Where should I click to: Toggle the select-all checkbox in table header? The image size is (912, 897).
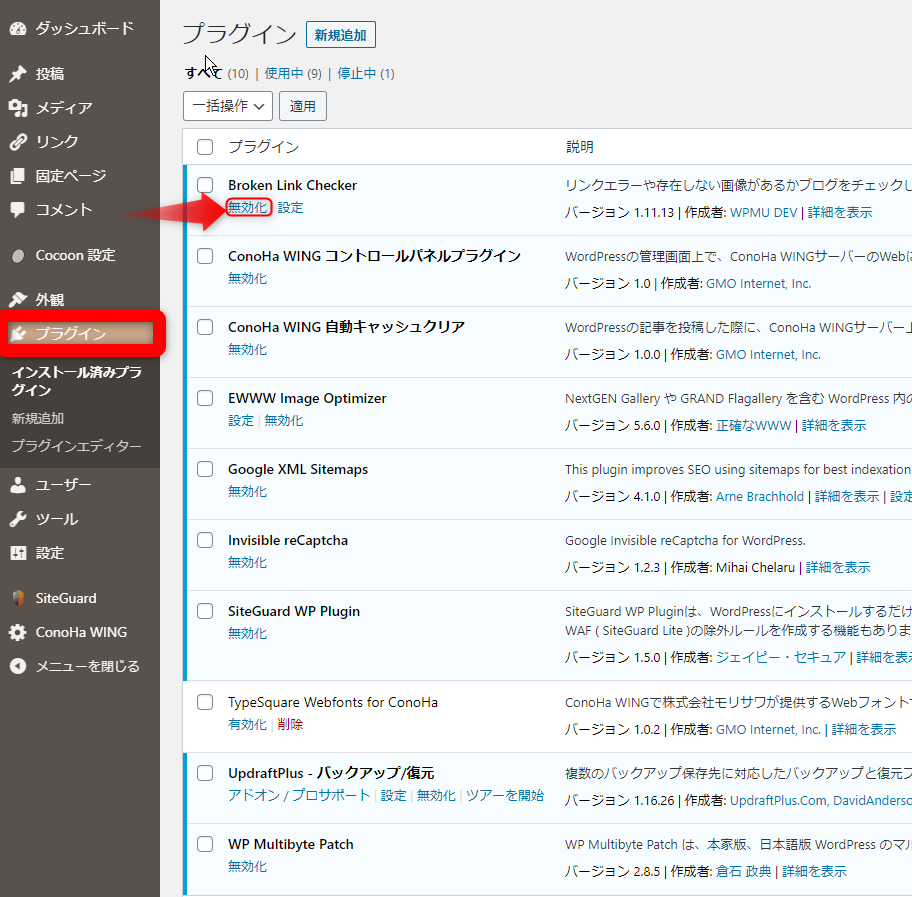pyautogui.click(x=205, y=147)
